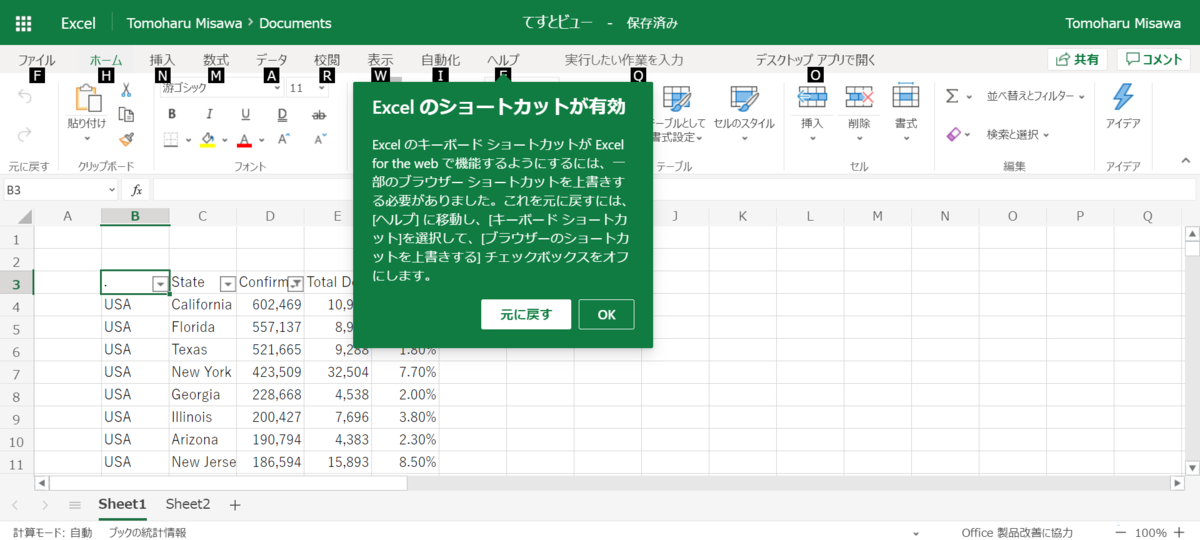Select cell containing California
Screen dimensions: 1200x540
point(203,304)
